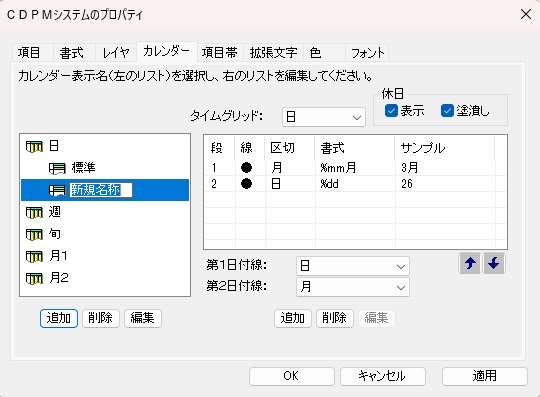Click the 新規名称 name edit field
The height and width of the screenshot is (397, 540).
click(101, 190)
